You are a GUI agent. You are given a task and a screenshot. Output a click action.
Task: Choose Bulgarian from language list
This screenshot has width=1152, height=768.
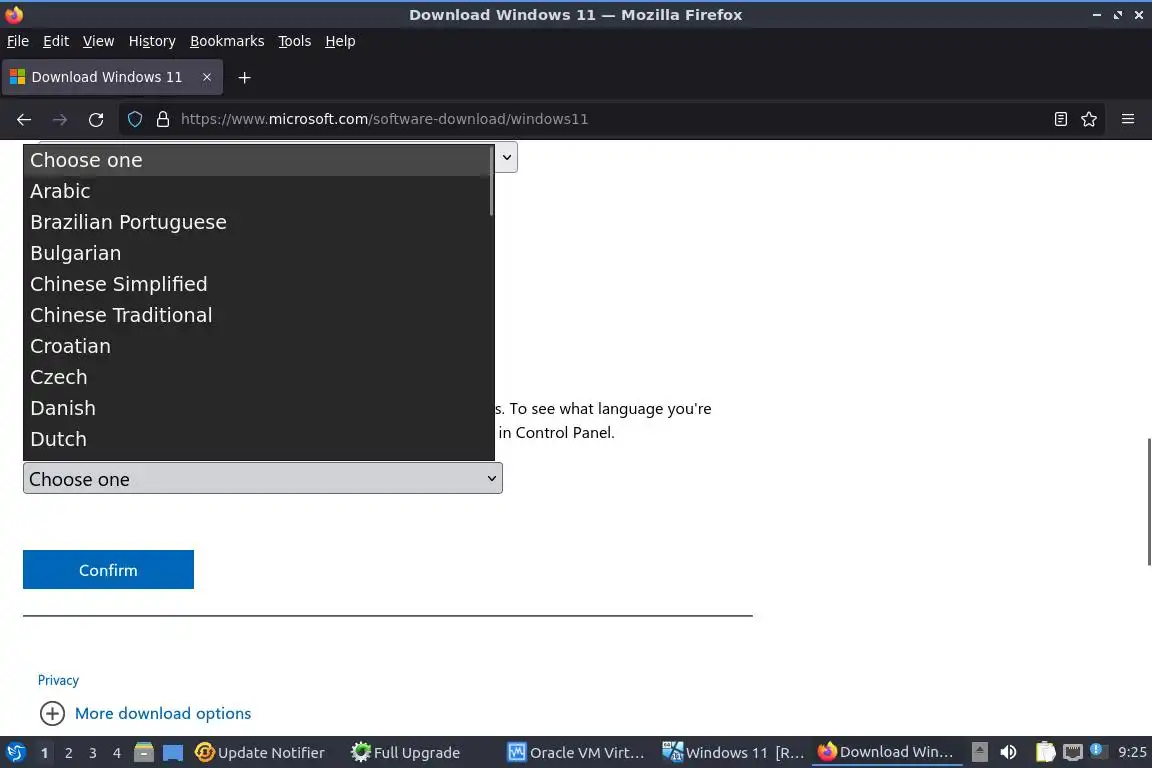click(256, 253)
